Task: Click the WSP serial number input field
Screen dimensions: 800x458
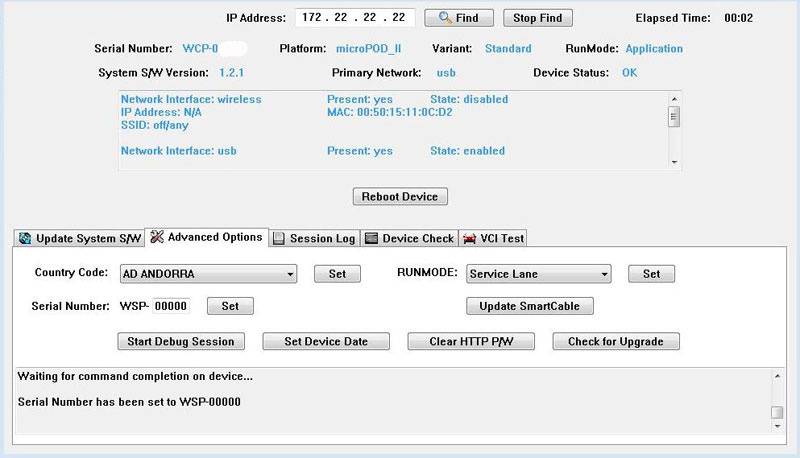Action: pyautogui.click(x=171, y=306)
